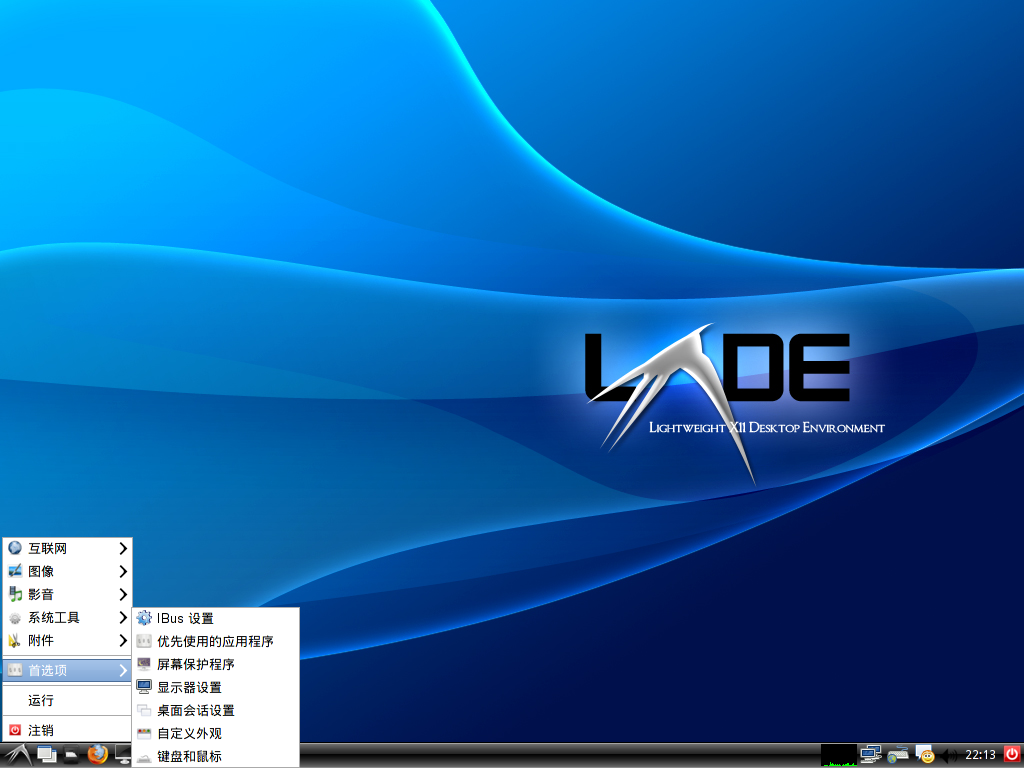Screen dimensions: 1024x768
Task: Open the file manager launcher on the panel
Action: [72, 755]
